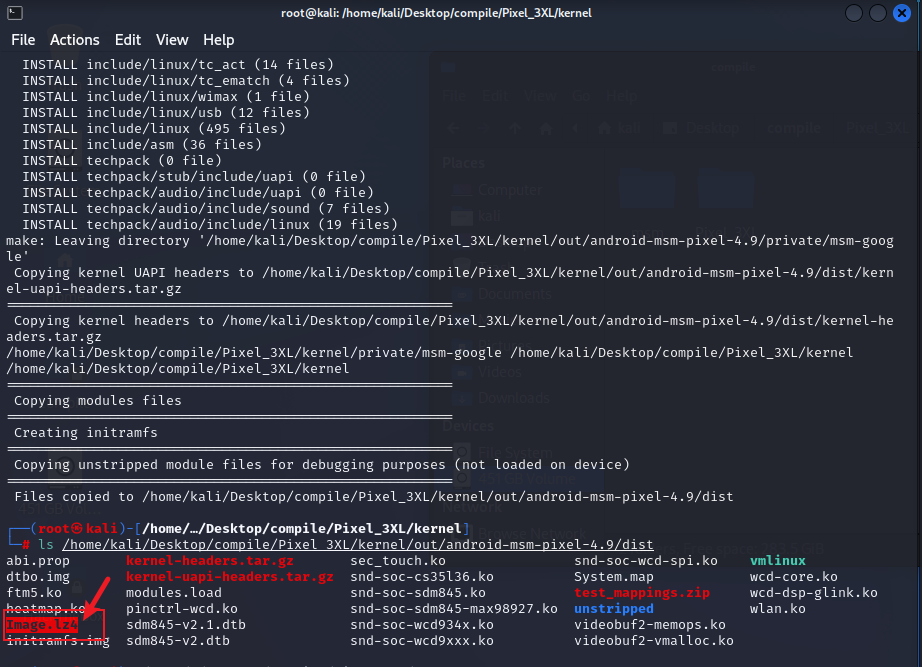Open the File menu
The image size is (922, 667).
pos(23,40)
